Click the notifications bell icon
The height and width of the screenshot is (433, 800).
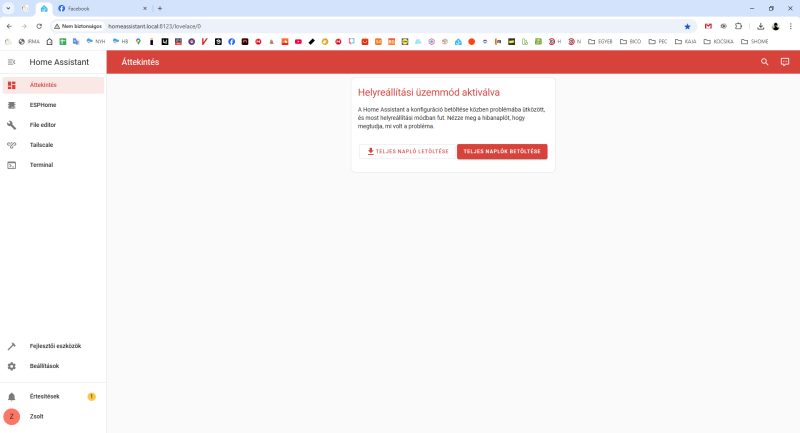12,397
